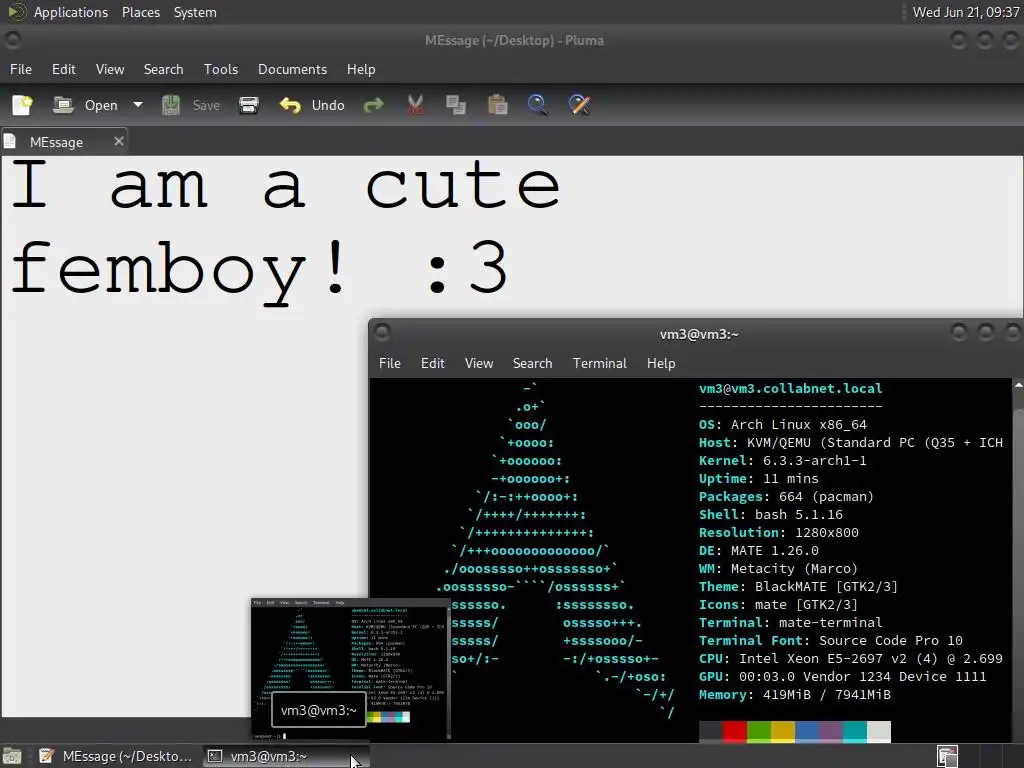Open the Terminal menu in terminal window

pyautogui.click(x=600, y=363)
